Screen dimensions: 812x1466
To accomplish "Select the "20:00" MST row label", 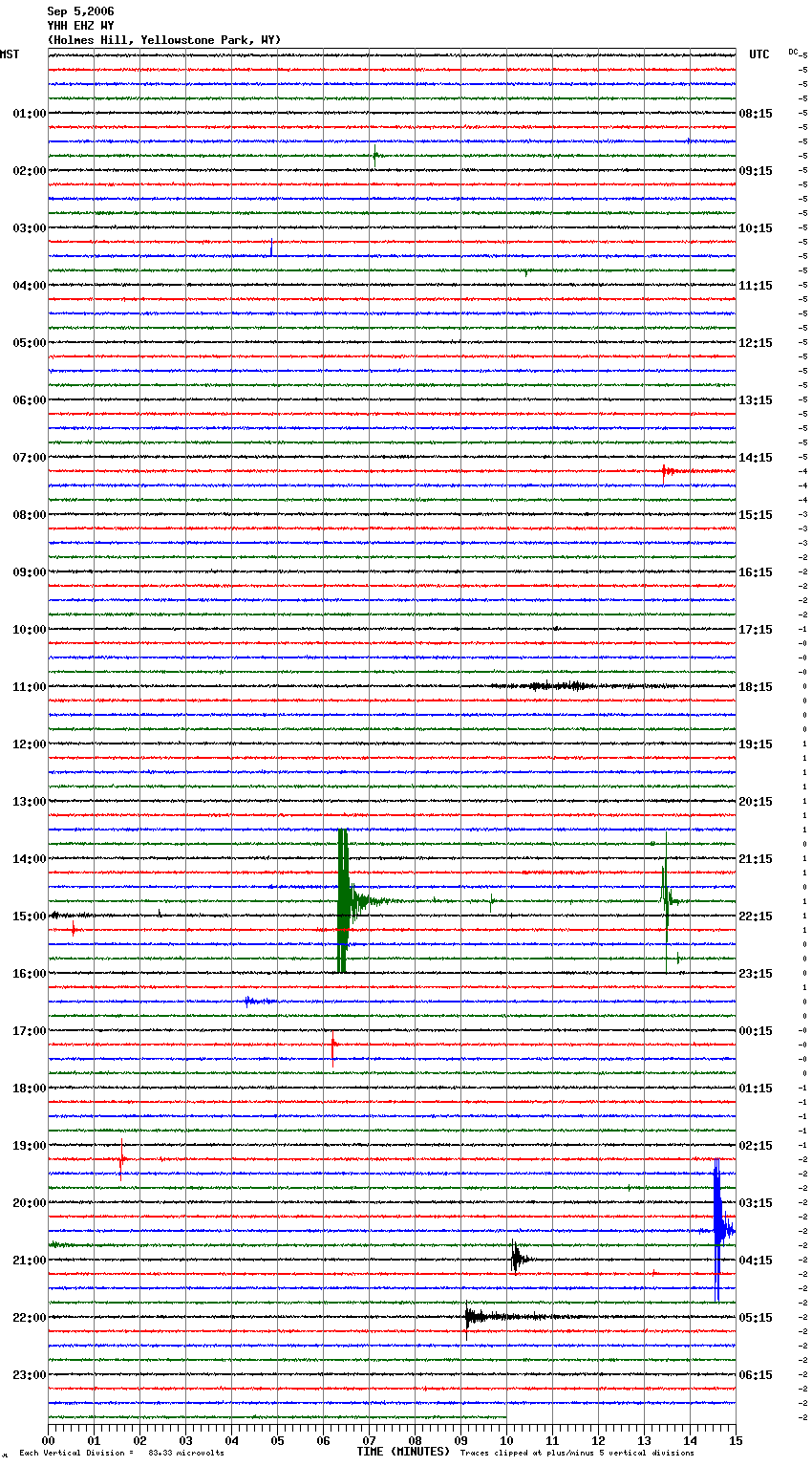I will coord(30,1203).
